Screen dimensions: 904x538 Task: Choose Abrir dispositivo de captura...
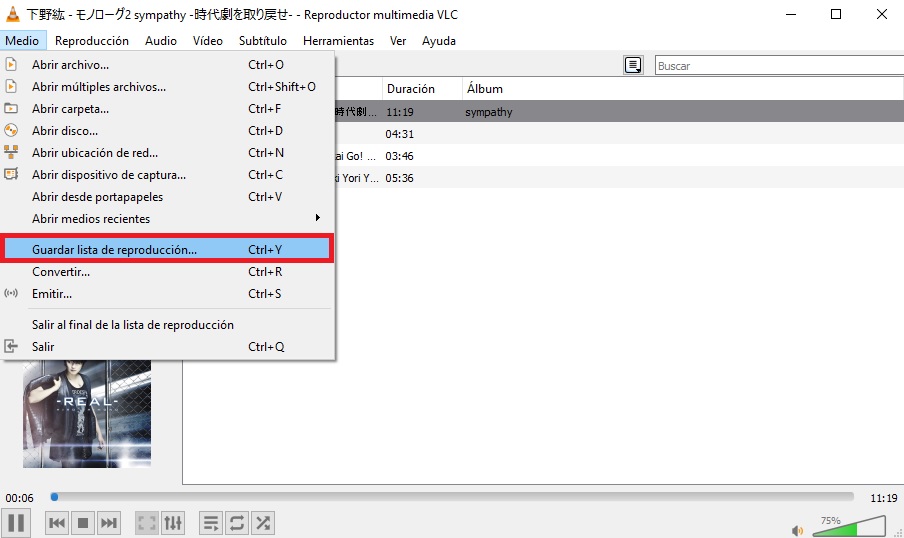click(167, 174)
